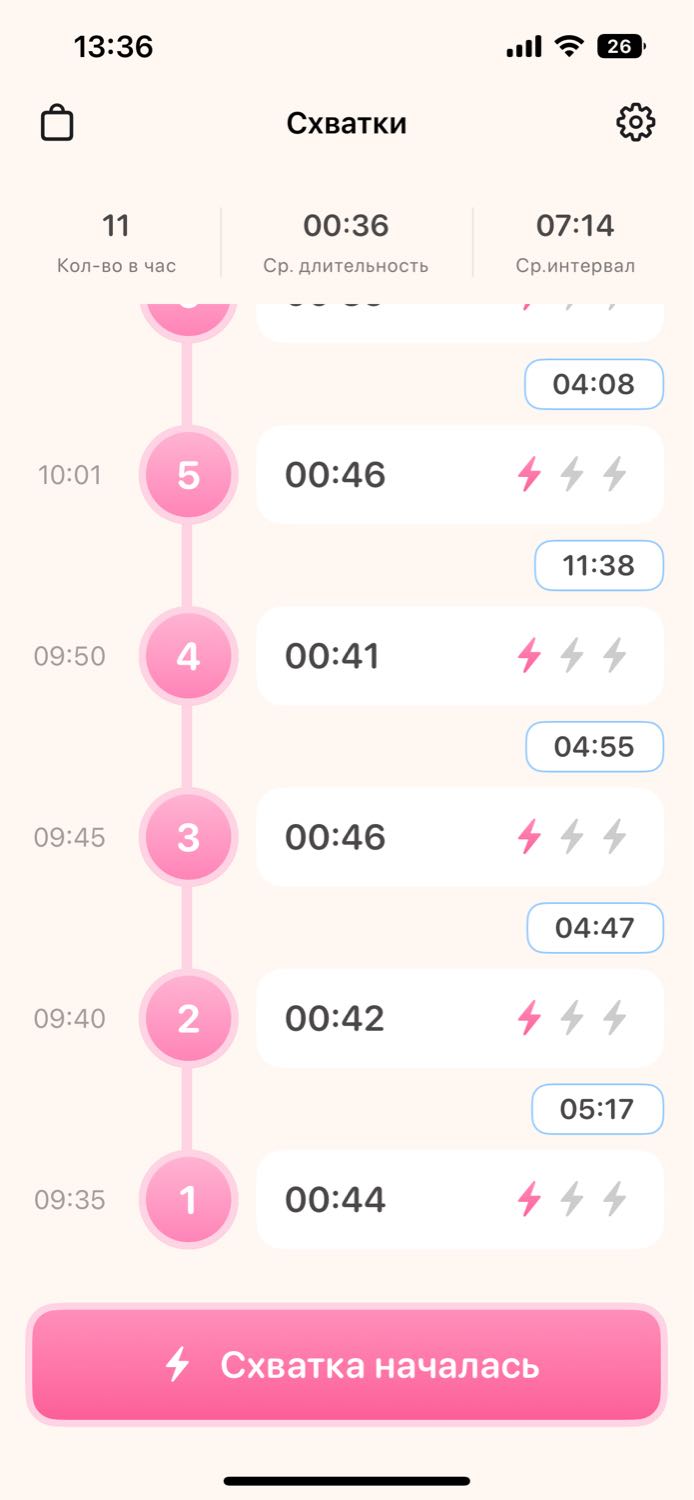The width and height of the screenshot is (694, 1500).
Task: Tap the Схватка началась button
Action: point(347,1365)
